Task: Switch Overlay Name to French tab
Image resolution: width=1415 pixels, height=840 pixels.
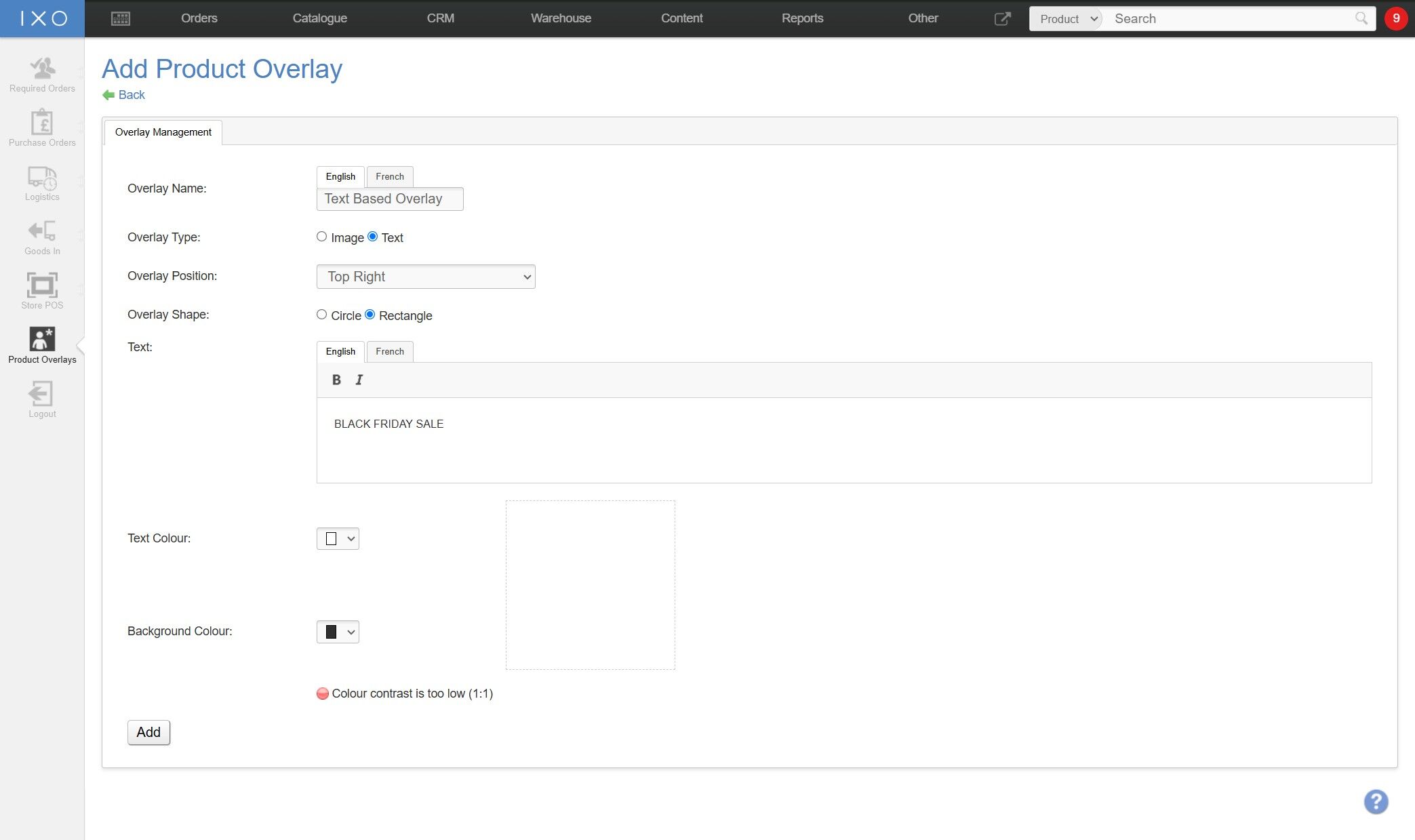Action: click(x=390, y=177)
